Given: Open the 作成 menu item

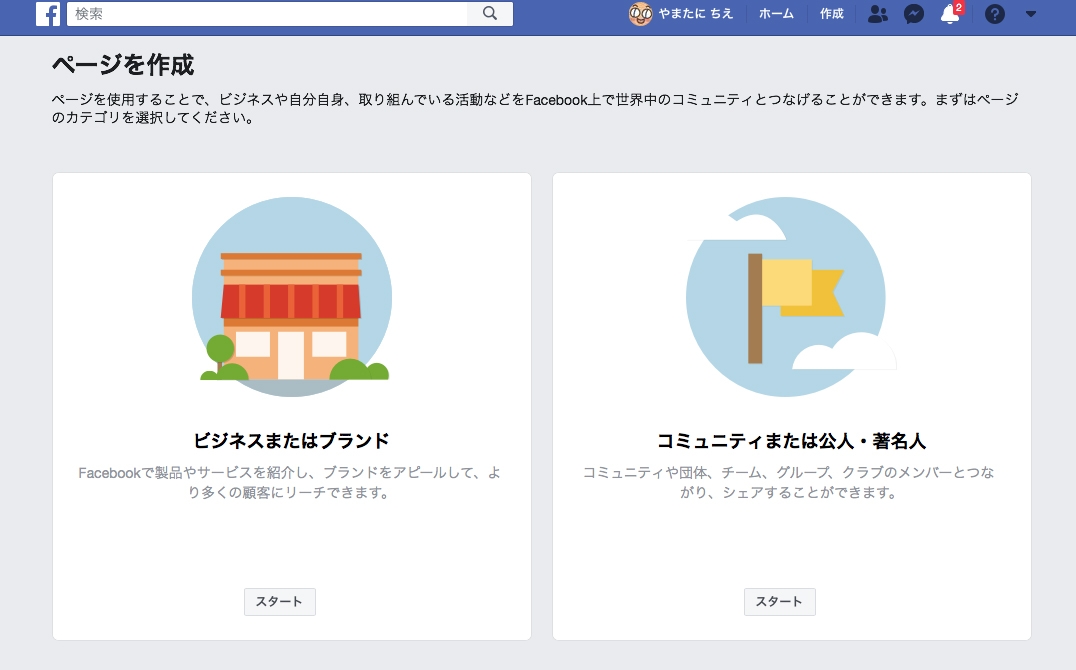Looking at the screenshot, I should click(832, 14).
